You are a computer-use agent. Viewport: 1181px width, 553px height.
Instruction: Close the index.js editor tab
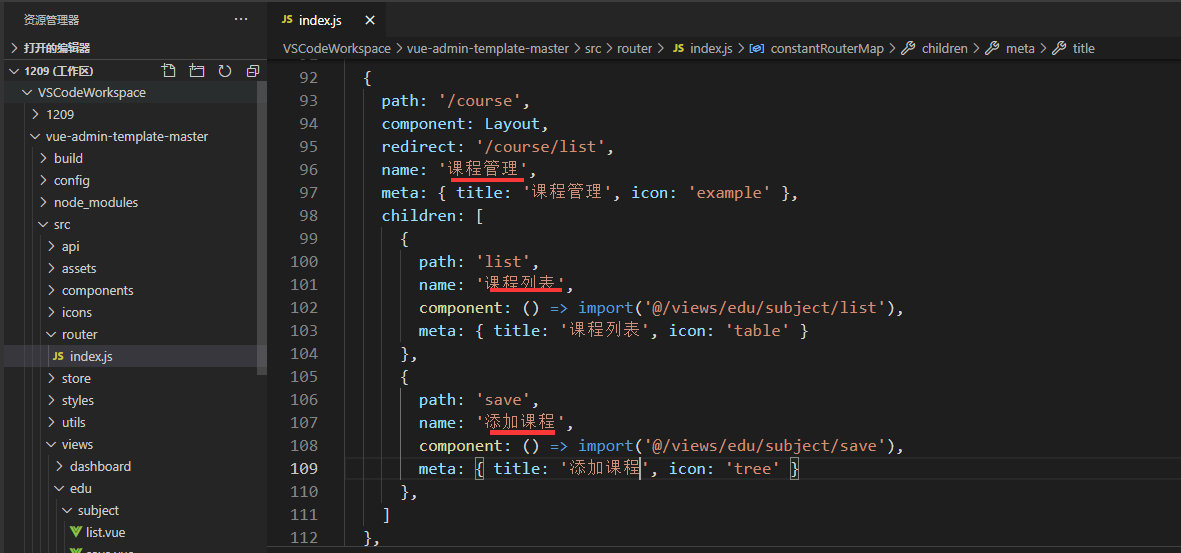click(370, 20)
